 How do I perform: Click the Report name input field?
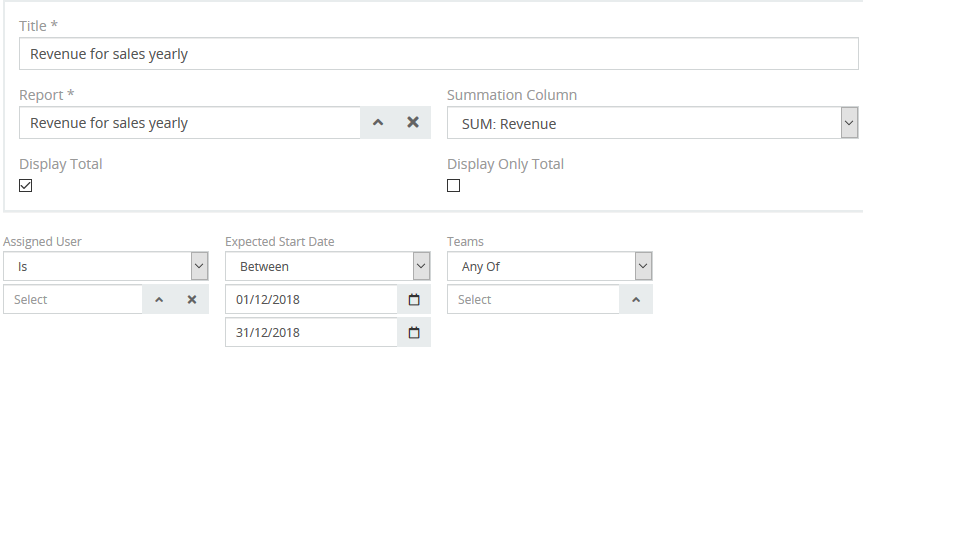pos(190,123)
